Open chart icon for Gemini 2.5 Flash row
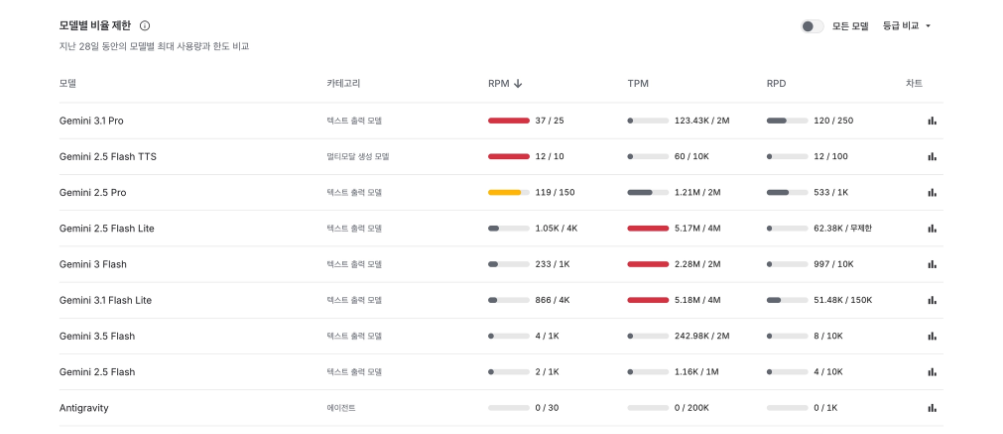Viewport: 1003px width, 434px height. click(932, 371)
